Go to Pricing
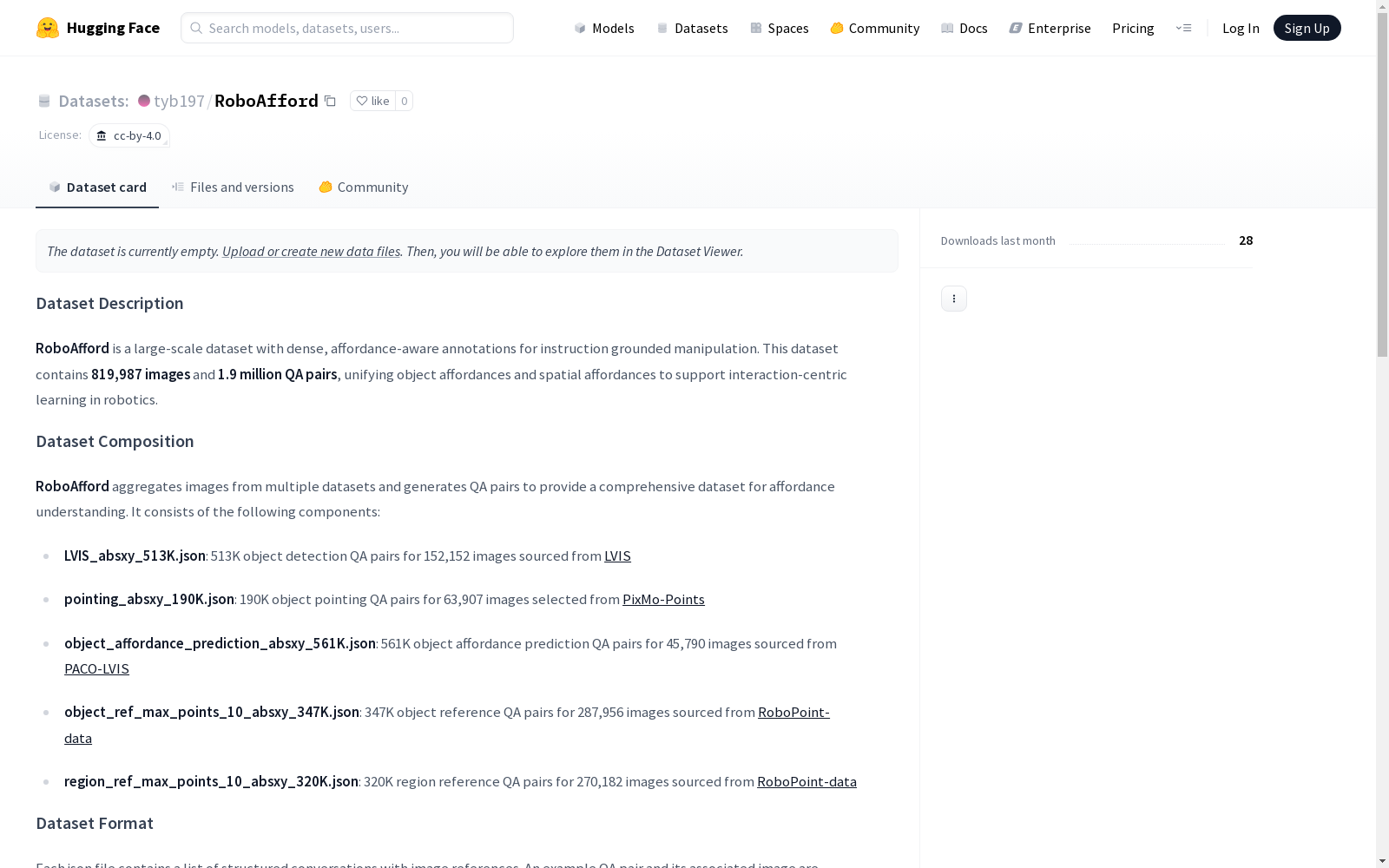Screen dimensions: 1389x868 click(1133, 28)
